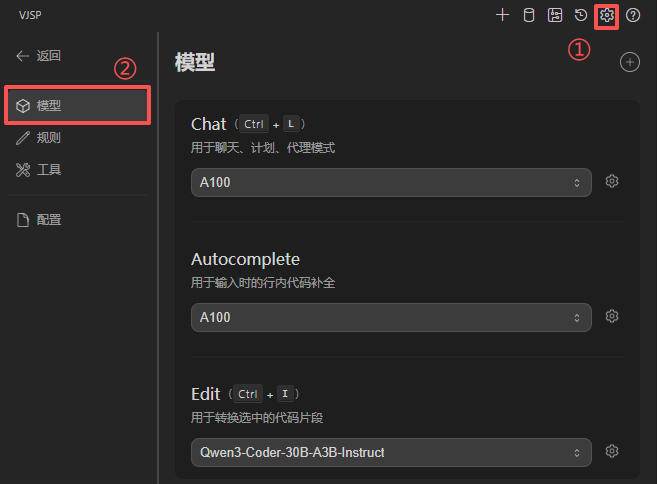Switch to the 规则 sidebar section
The width and height of the screenshot is (657, 484).
(x=48, y=137)
